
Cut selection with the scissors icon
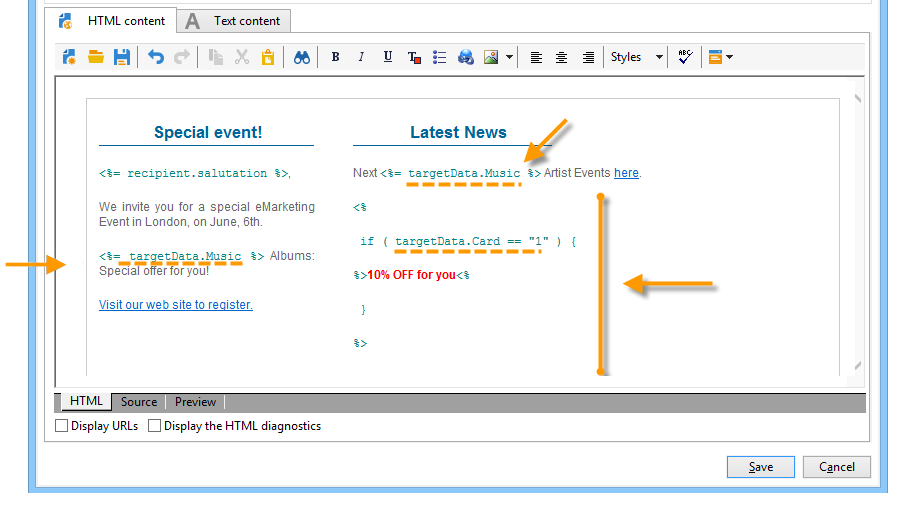[242, 57]
